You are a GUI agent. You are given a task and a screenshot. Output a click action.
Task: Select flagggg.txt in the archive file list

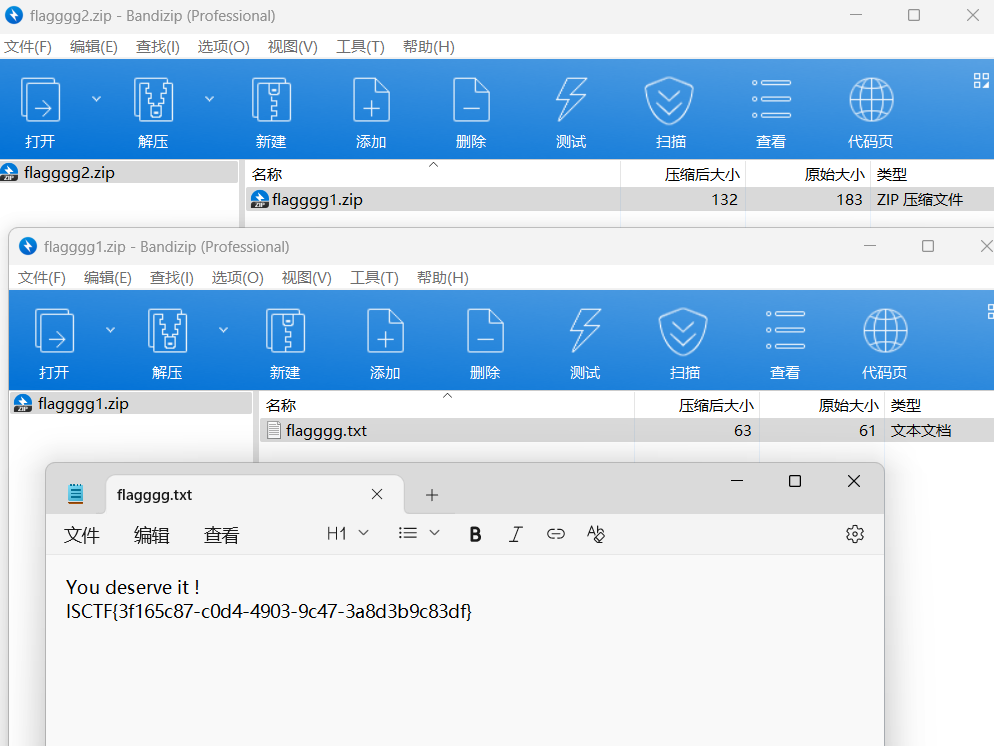coord(326,431)
